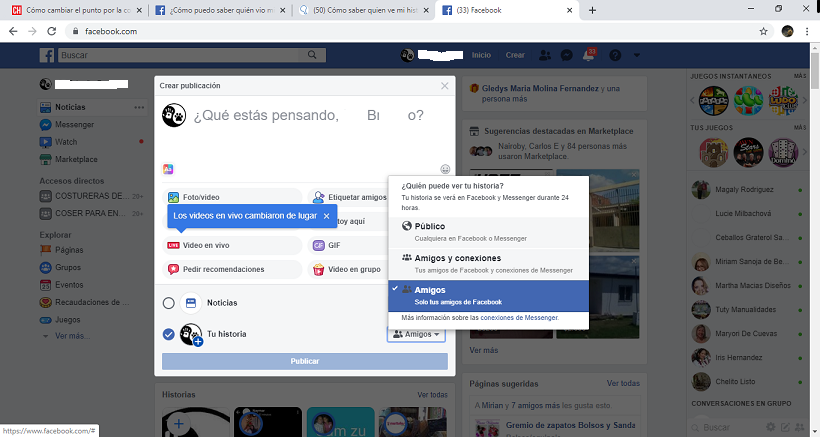Select Foto/video option
This screenshot has height=437, width=820.
(232, 197)
